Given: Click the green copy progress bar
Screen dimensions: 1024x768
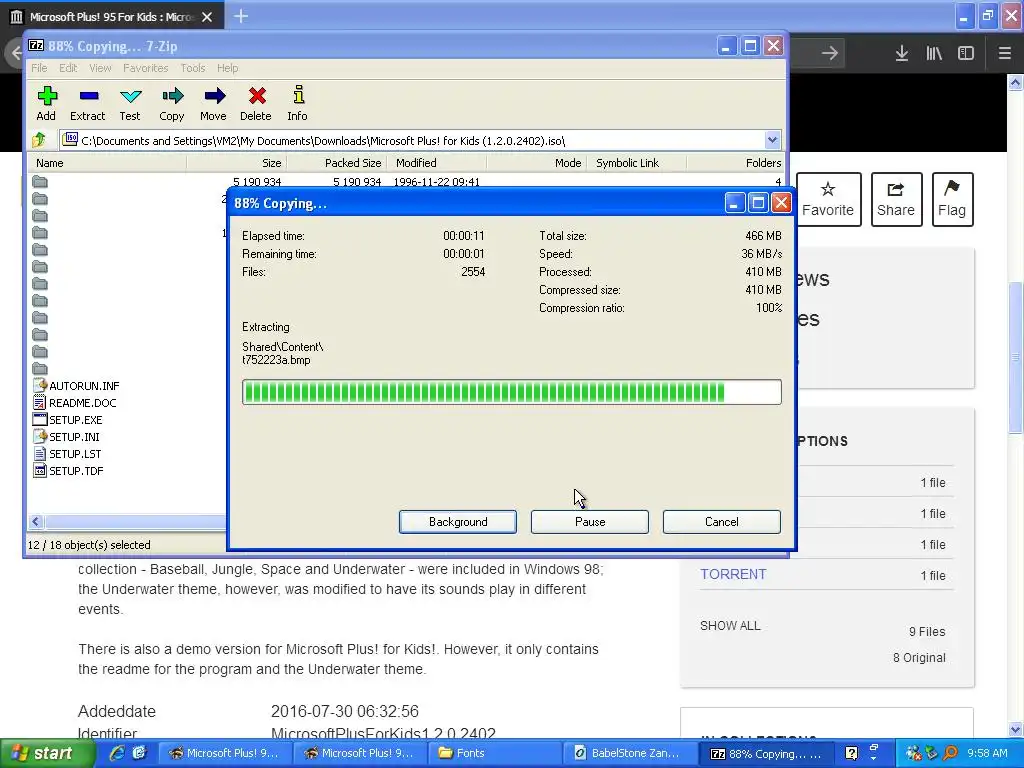Looking at the screenshot, I should (x=511, y=392).
